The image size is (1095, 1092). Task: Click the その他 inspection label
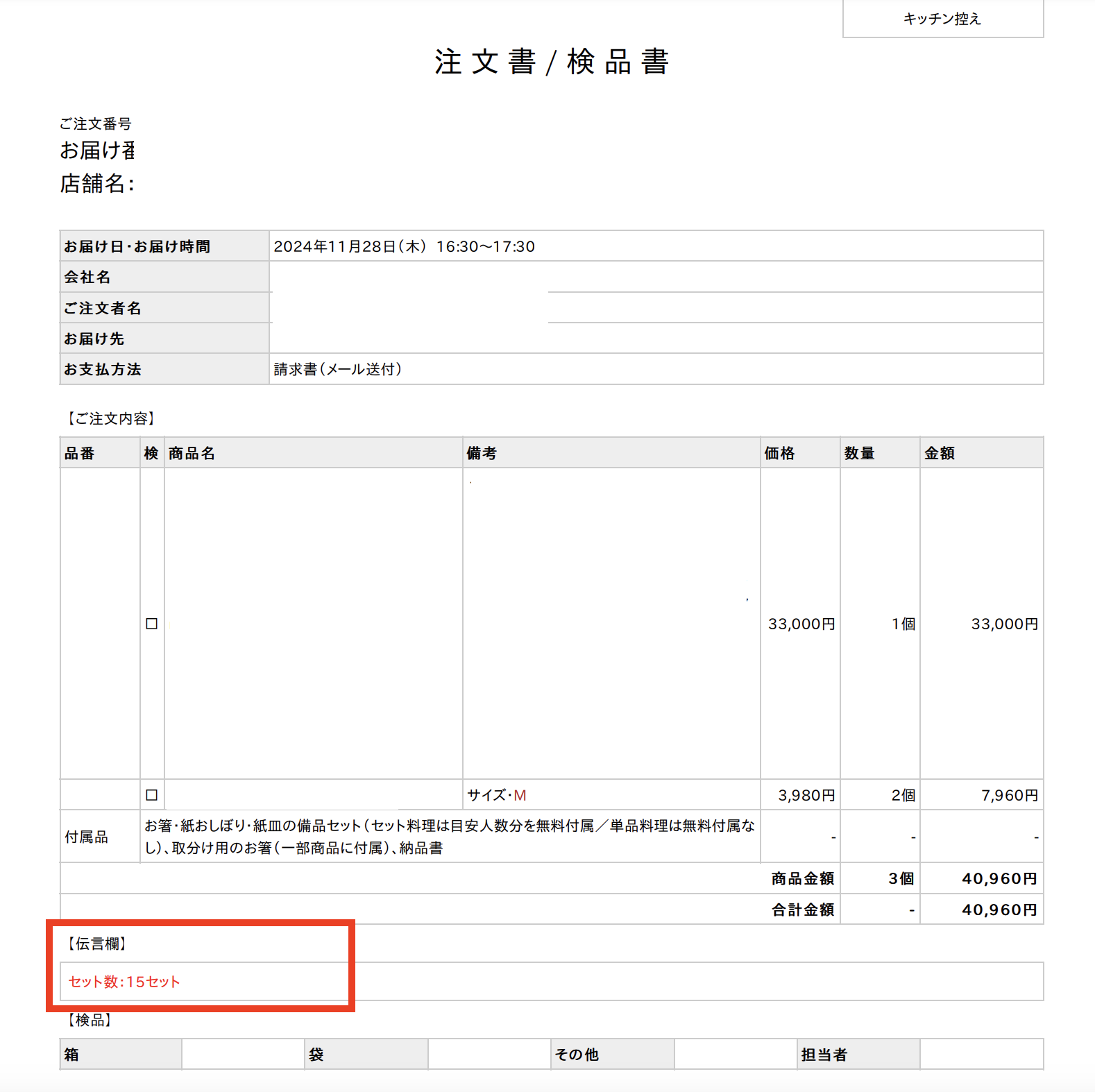(x=613, y=1055)
